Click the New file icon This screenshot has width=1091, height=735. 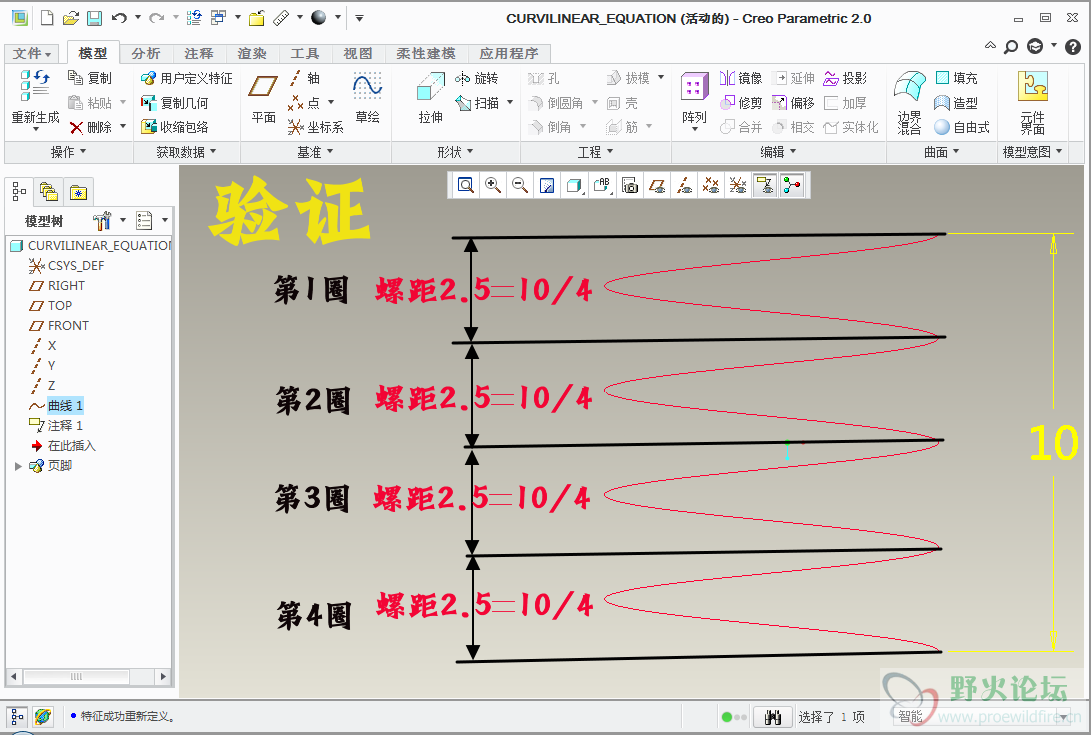[x=47, y=18]
